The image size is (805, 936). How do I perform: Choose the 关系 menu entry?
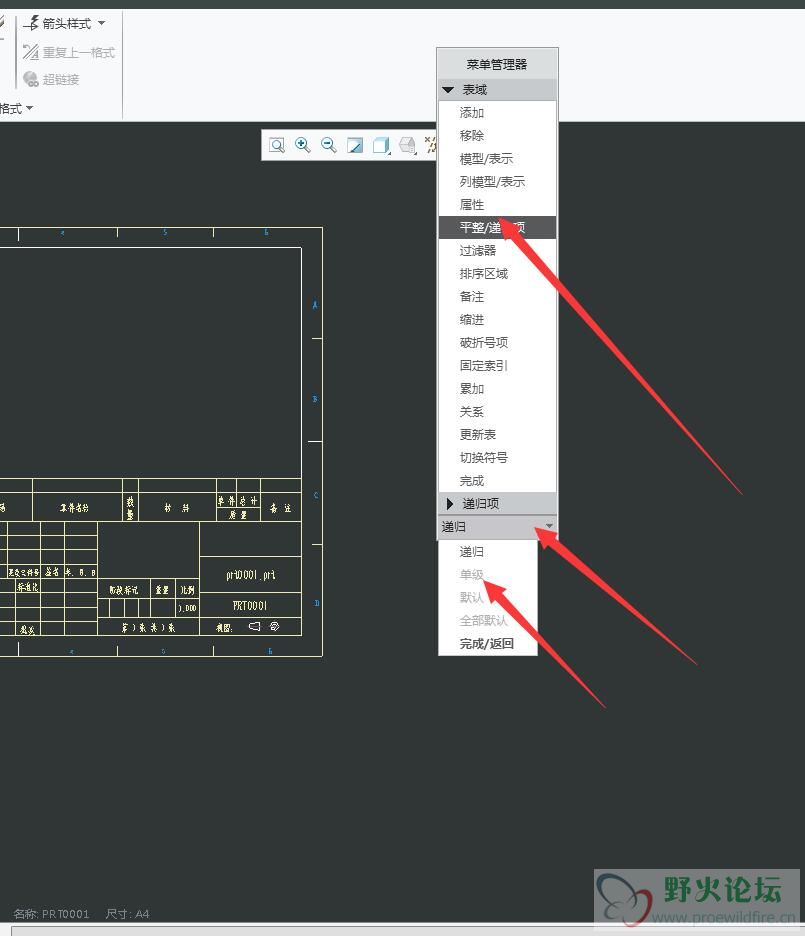[x=471, y=412]
